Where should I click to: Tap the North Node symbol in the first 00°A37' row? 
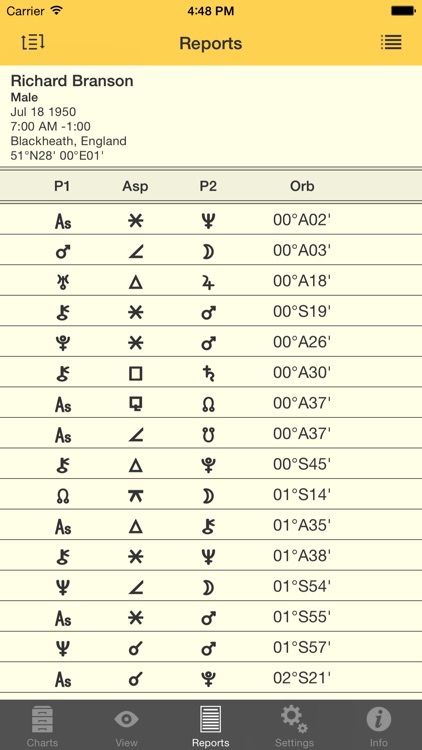pyautogui.click(x=208, y=404)
